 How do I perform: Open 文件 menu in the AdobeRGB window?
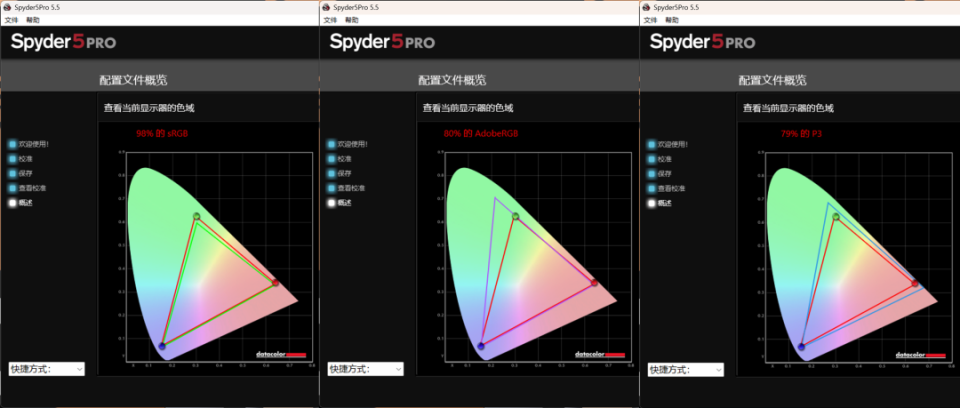(x=330, y=20)
